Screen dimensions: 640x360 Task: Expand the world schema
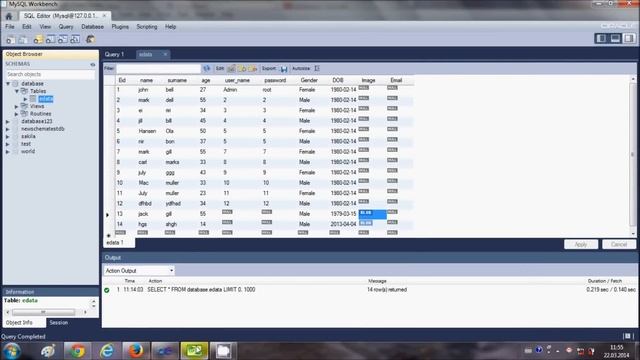[8, 152]
